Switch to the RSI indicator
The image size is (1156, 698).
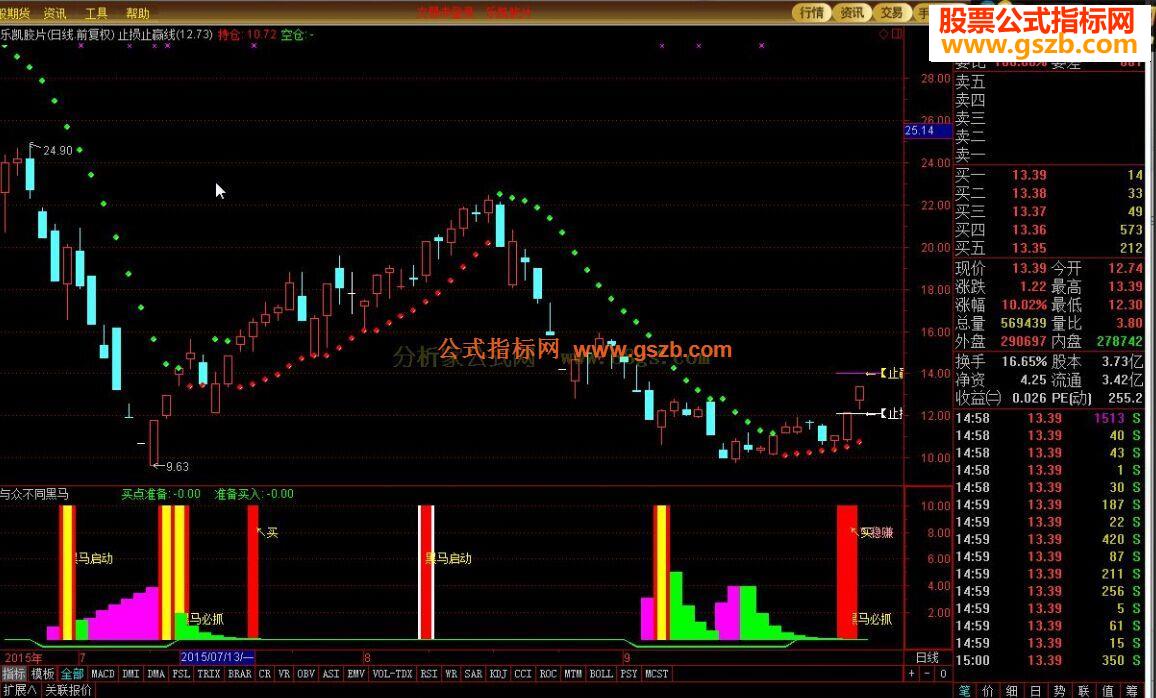[428, 674]
